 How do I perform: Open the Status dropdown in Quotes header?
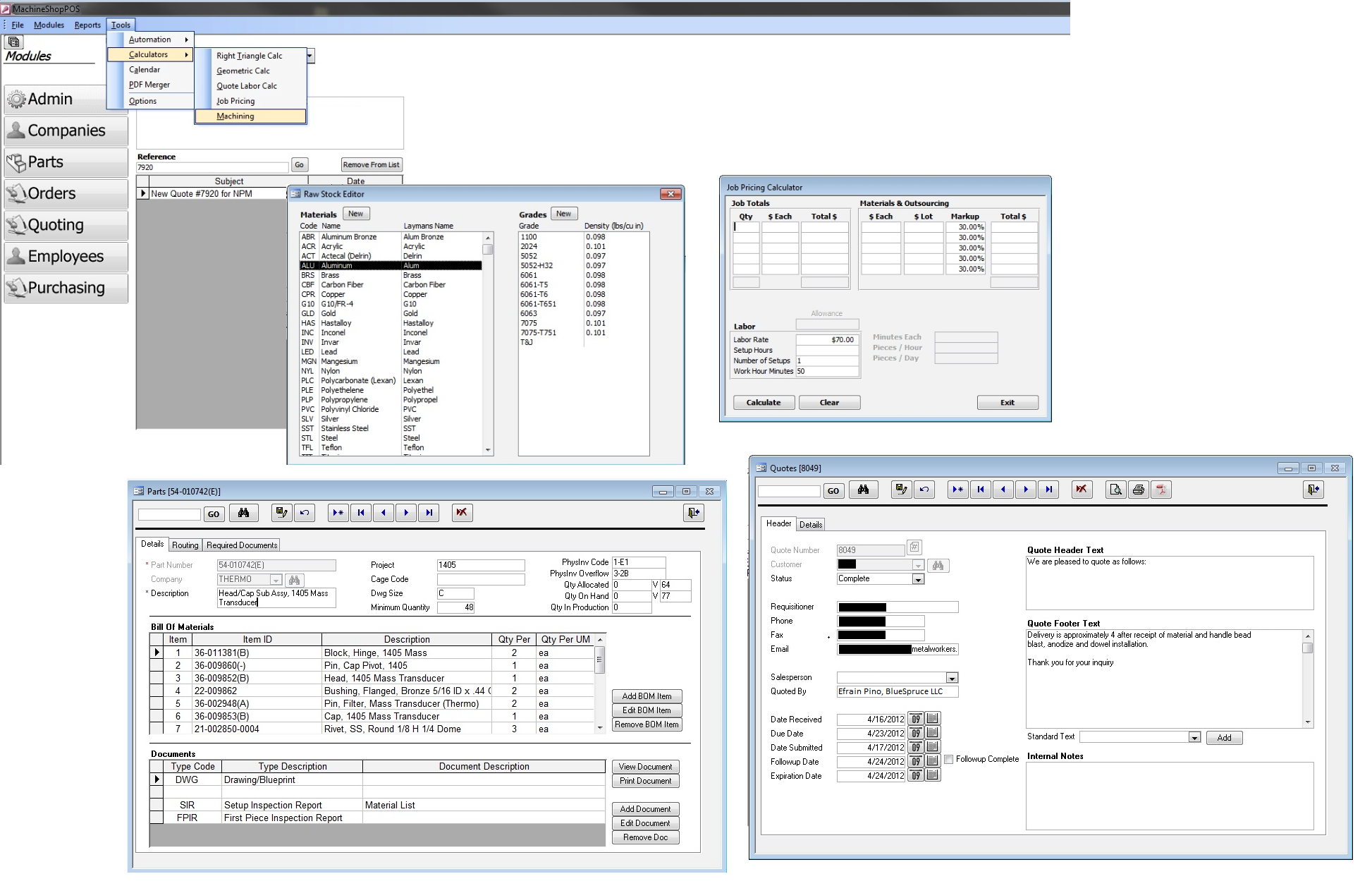[918, 578]
